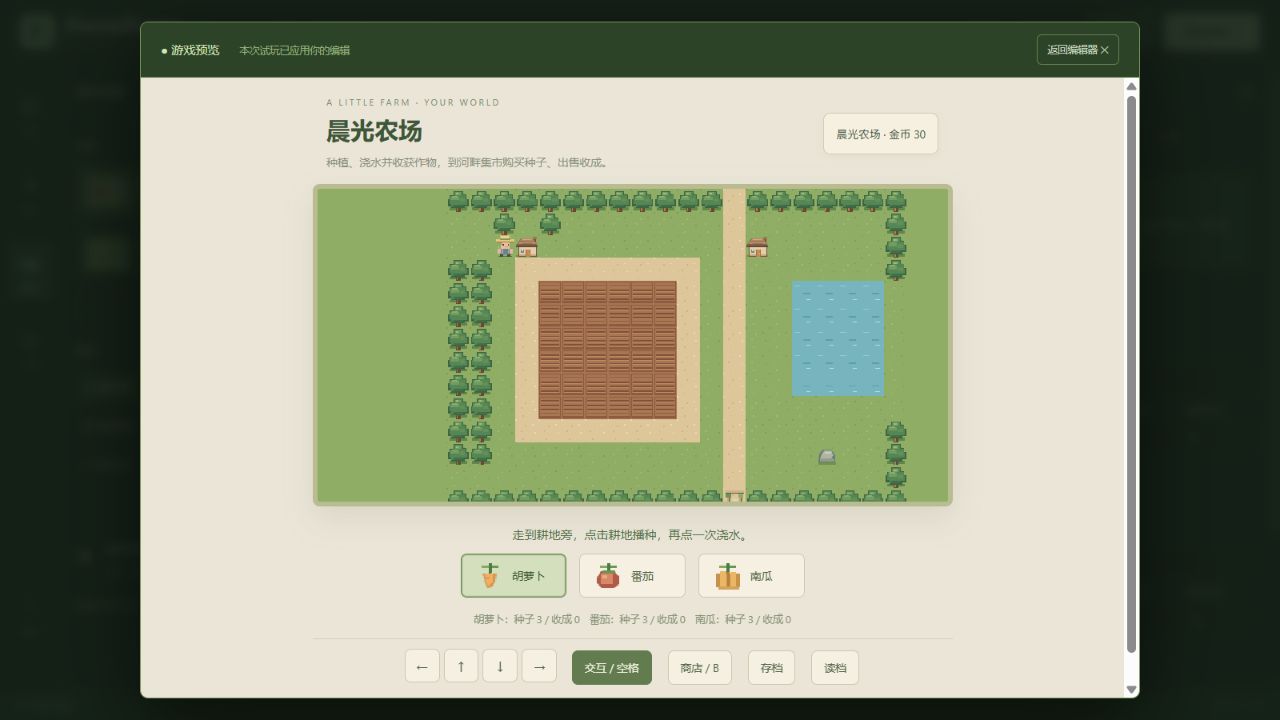Viewport: 1280px width, 720px height.
Task: Click the gate at the path's bottom
Action: (x=734, y=496)
